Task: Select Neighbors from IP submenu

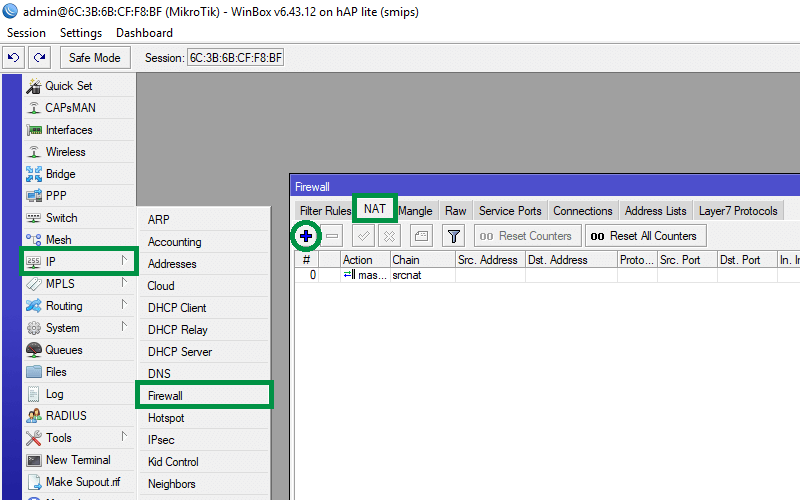Action: pos(204,483)
